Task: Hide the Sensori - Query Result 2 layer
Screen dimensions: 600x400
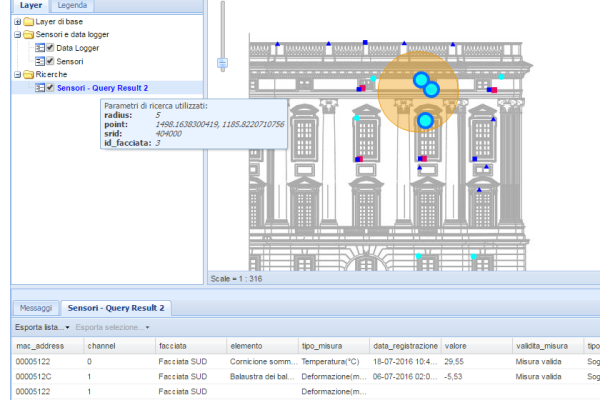Action: 50,88
